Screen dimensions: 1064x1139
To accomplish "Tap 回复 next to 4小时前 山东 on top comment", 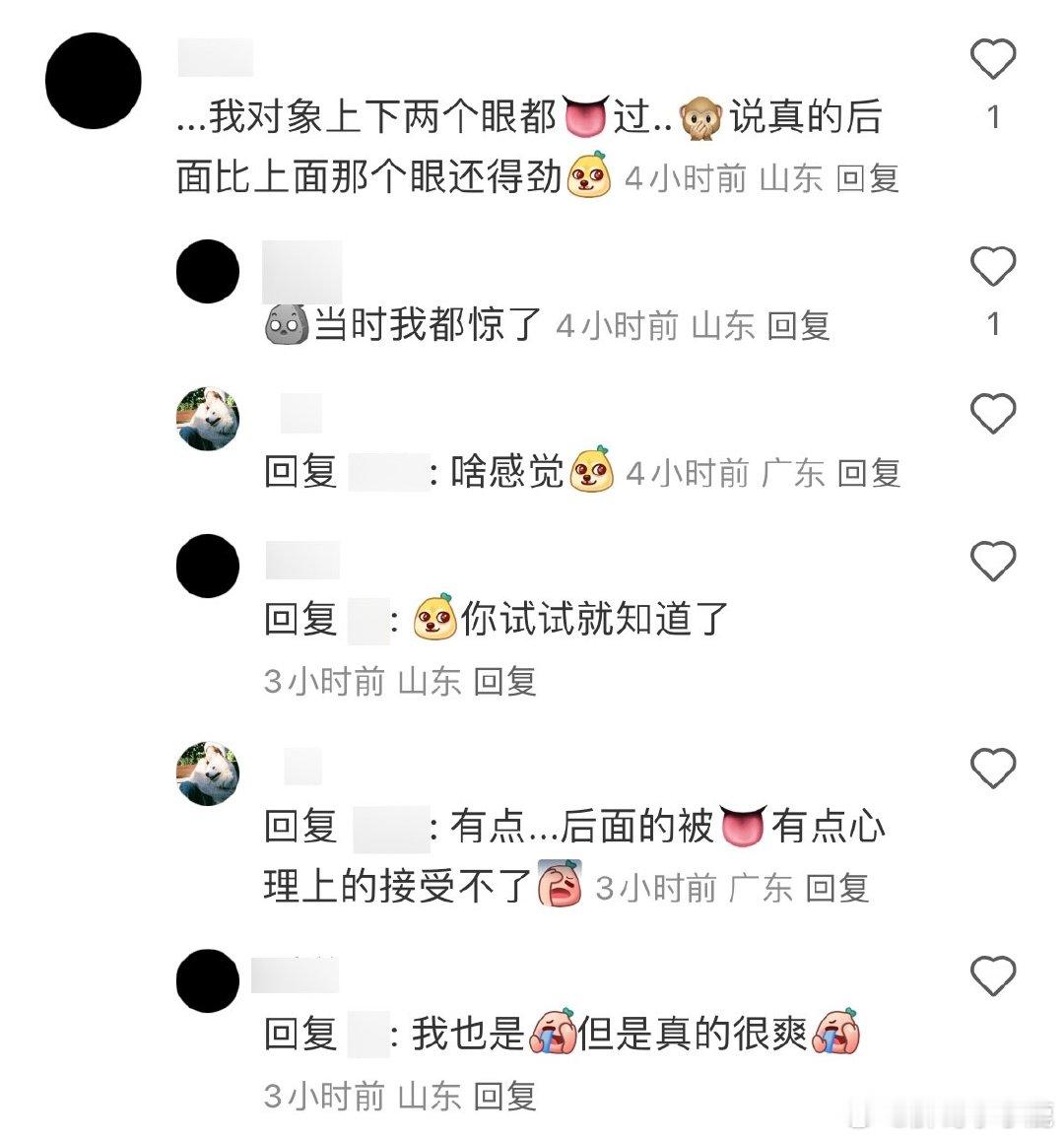I will pyautogui.click(x=868, y=178).
